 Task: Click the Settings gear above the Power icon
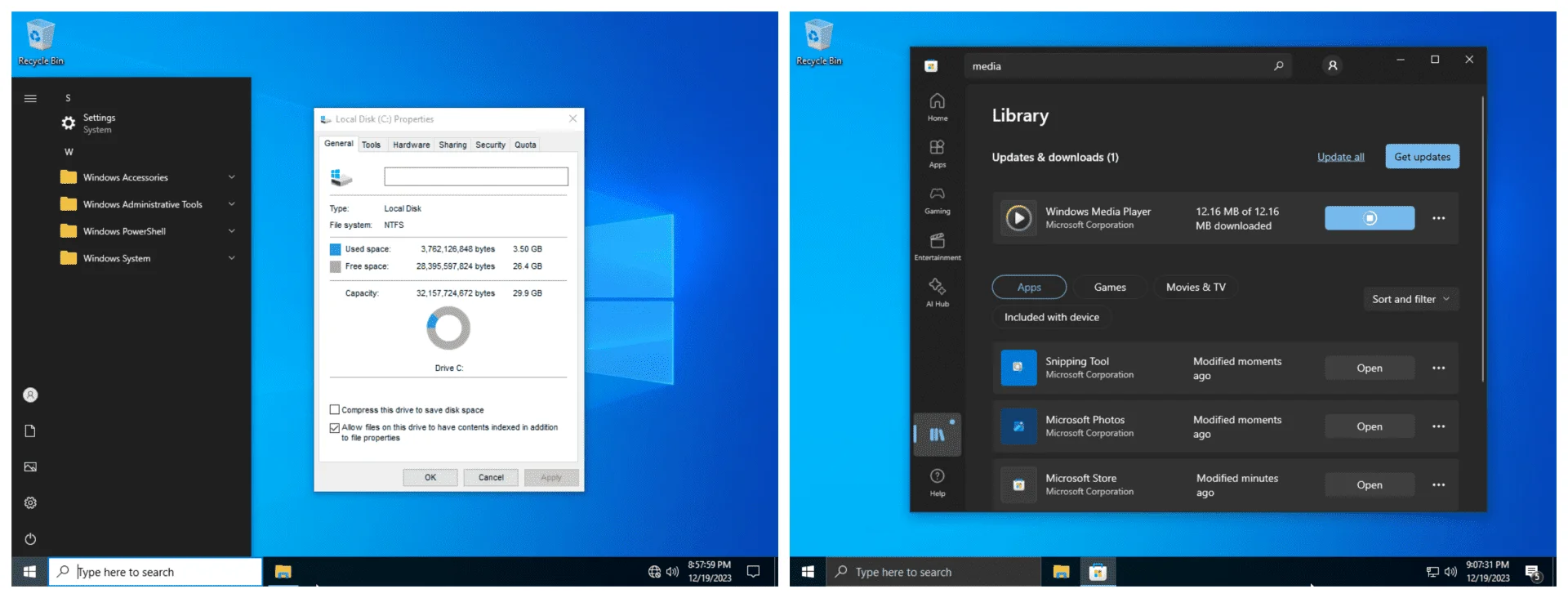coord(30,502)
